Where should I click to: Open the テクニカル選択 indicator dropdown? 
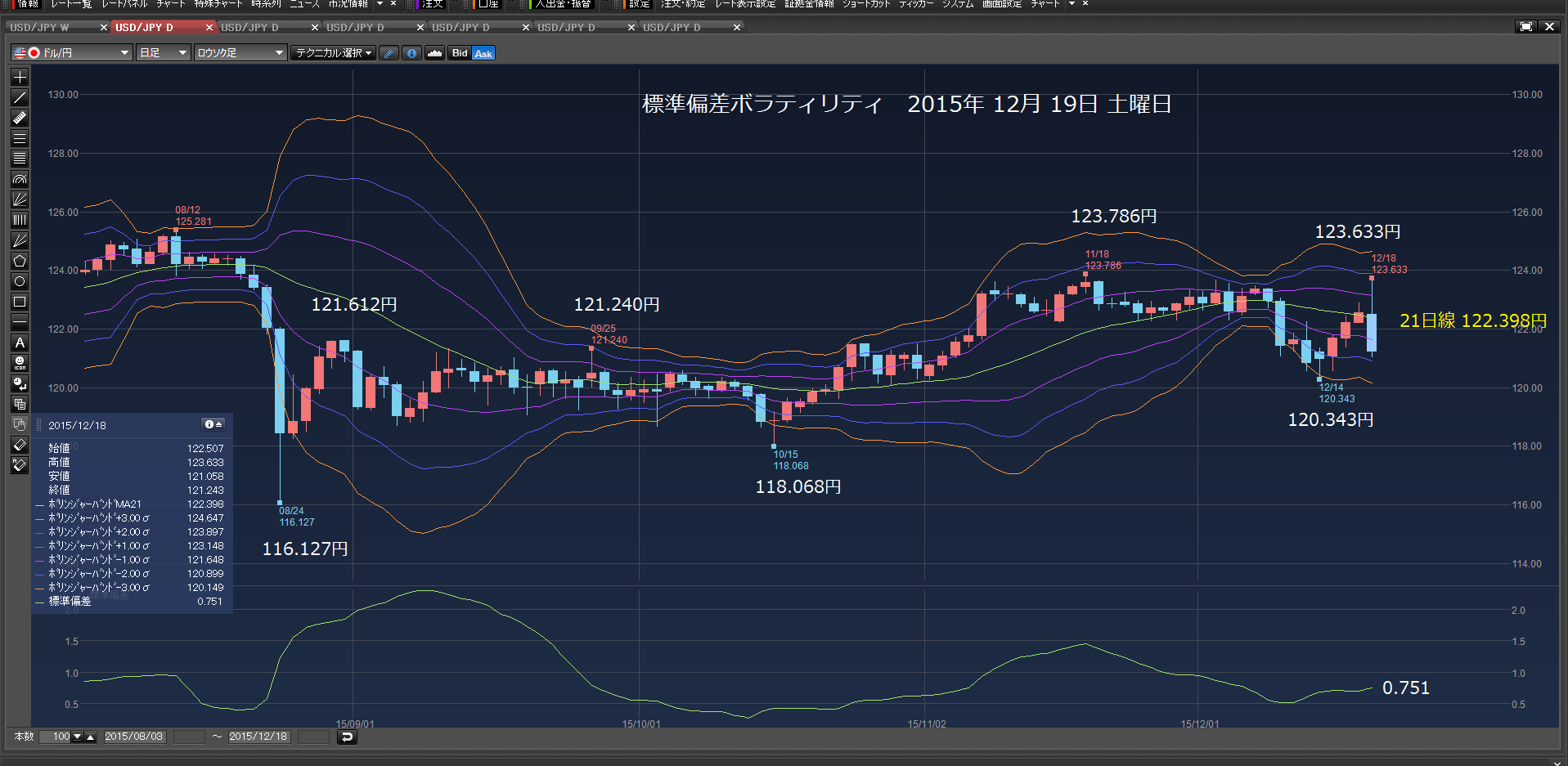point(333,53)
